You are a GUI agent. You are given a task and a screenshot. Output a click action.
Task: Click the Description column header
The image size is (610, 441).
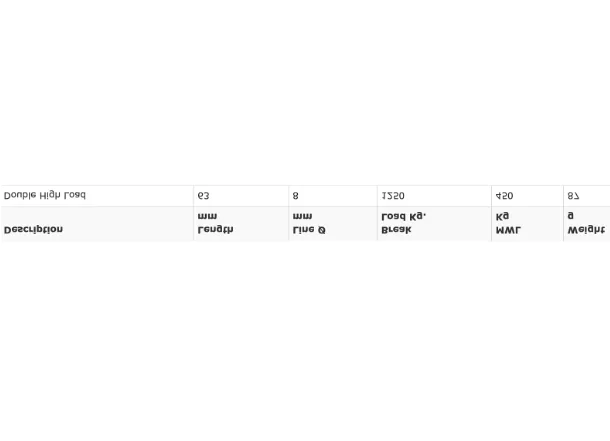point(33,230)
